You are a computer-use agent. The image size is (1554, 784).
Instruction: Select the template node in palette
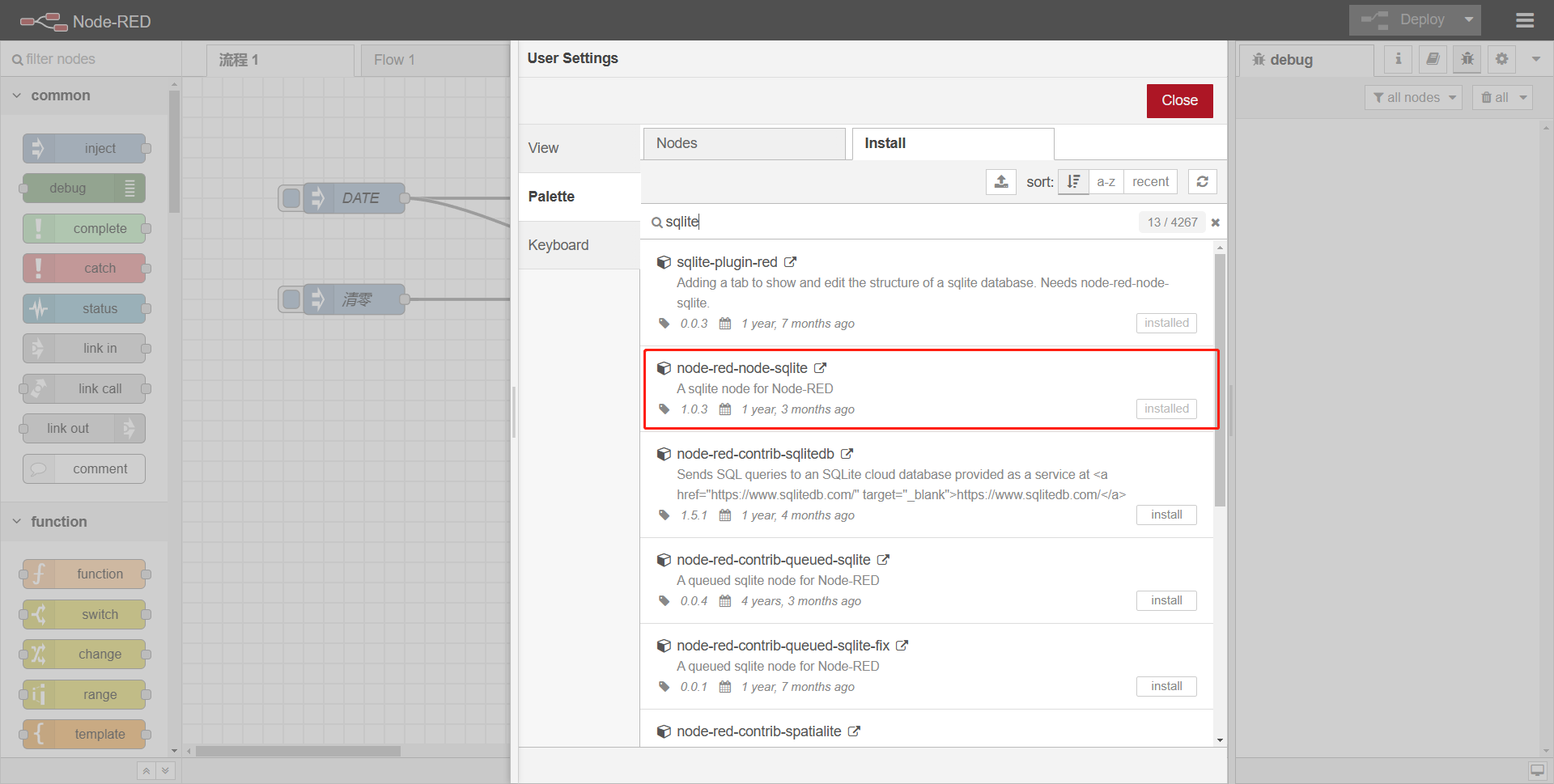click(x=85, y=735)
